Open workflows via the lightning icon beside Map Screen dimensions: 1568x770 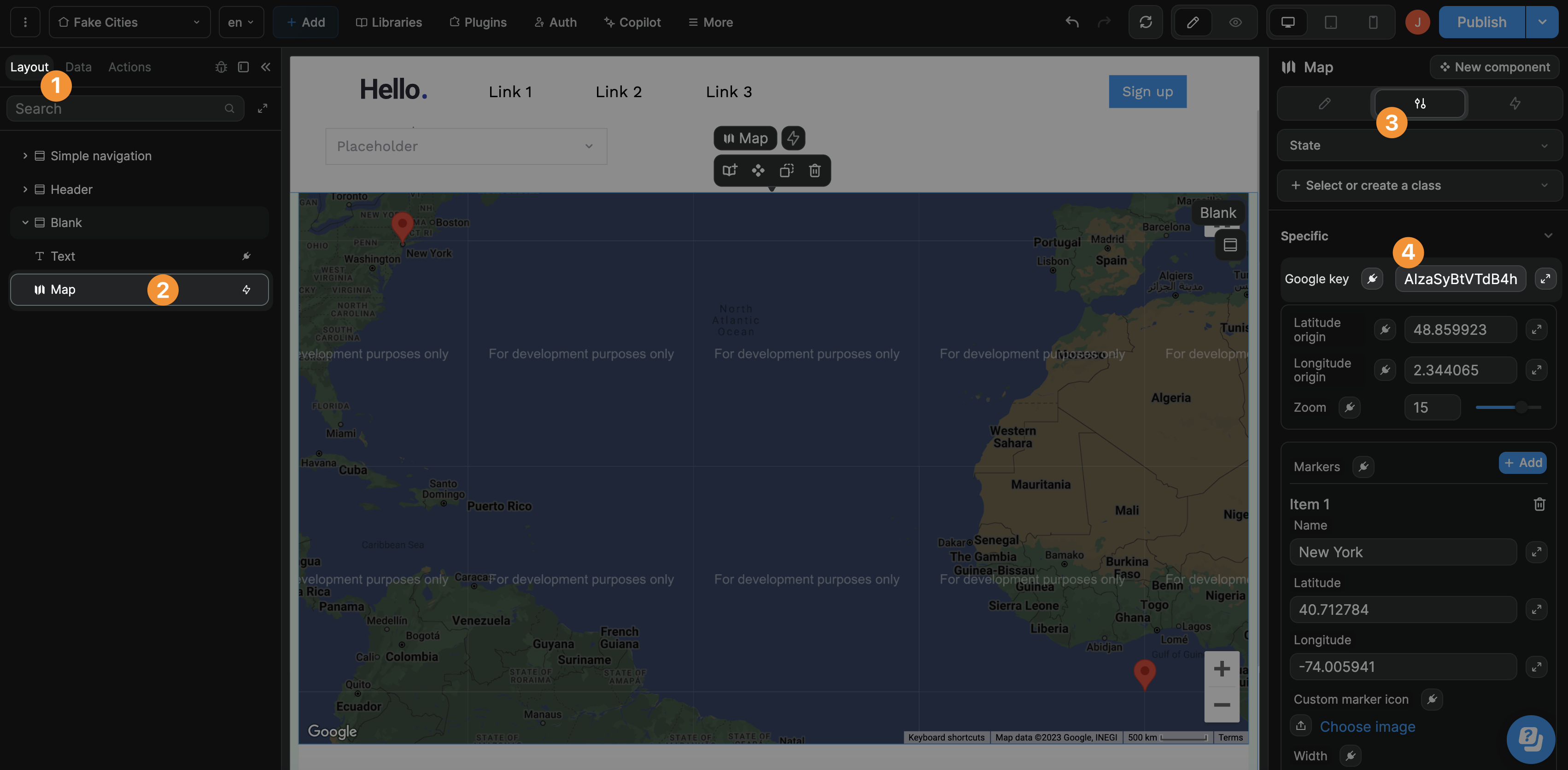point(793,138)
